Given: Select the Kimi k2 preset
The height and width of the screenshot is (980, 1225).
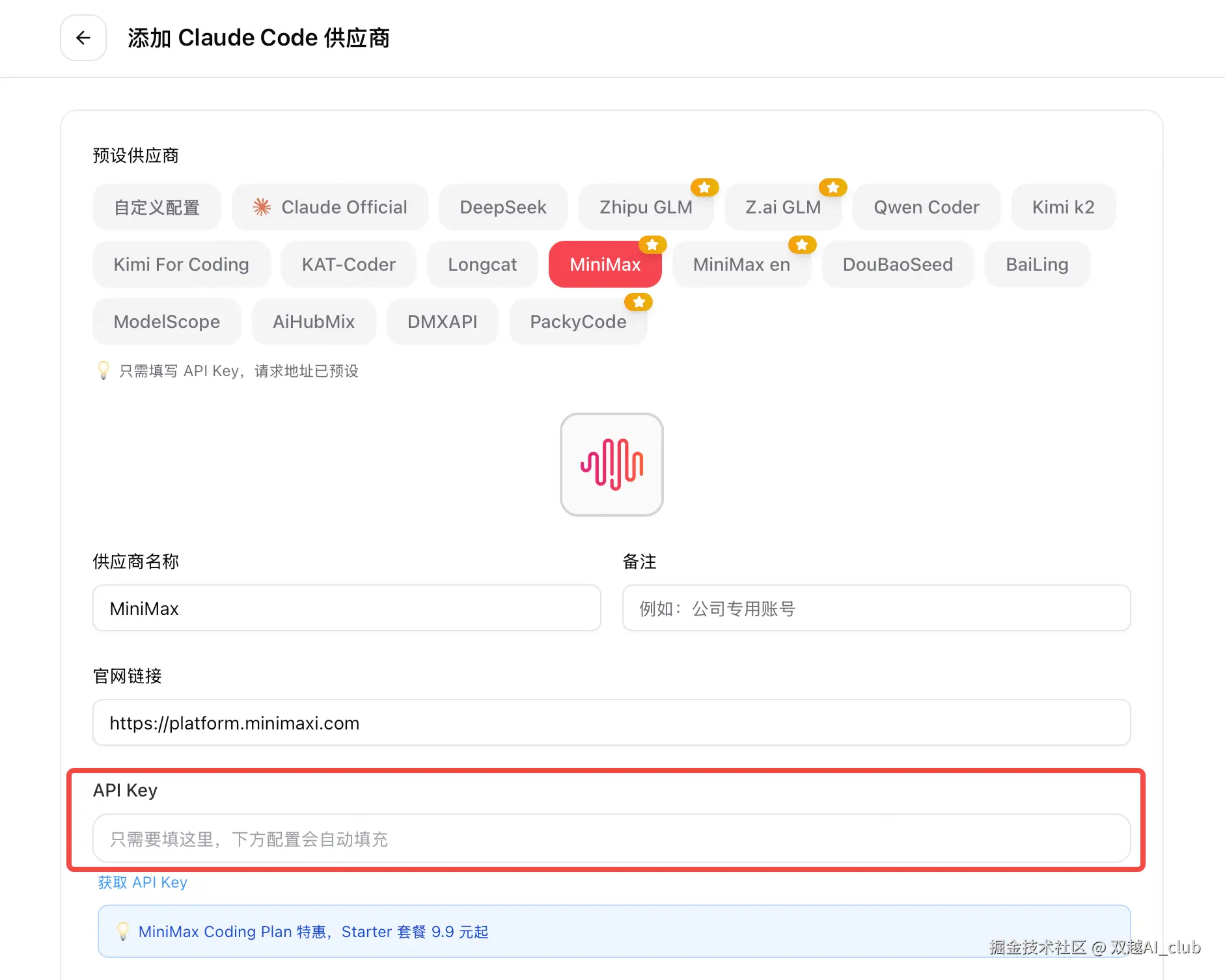Looking at the screenshot, I should coord(1064,207).
